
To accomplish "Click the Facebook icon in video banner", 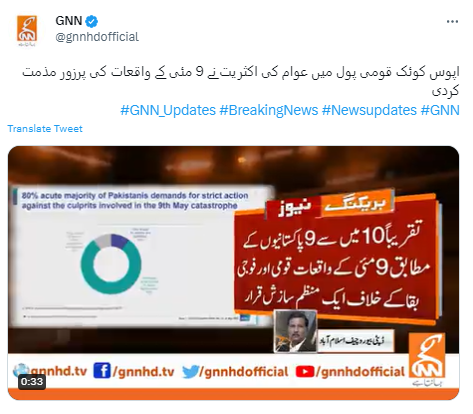I will [x=102, y=371].
